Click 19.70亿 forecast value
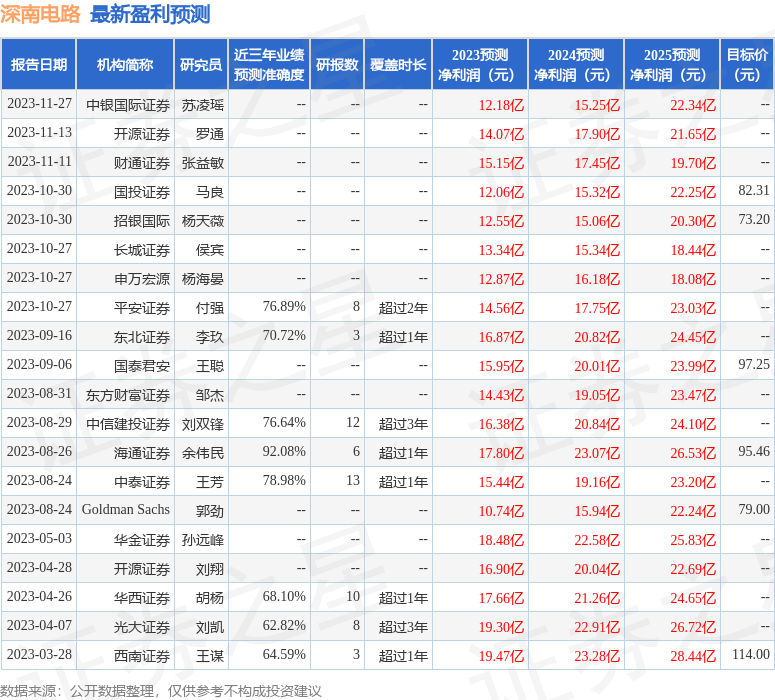The height and width of the screenshot is (700, 775). [x=692, y=163]
